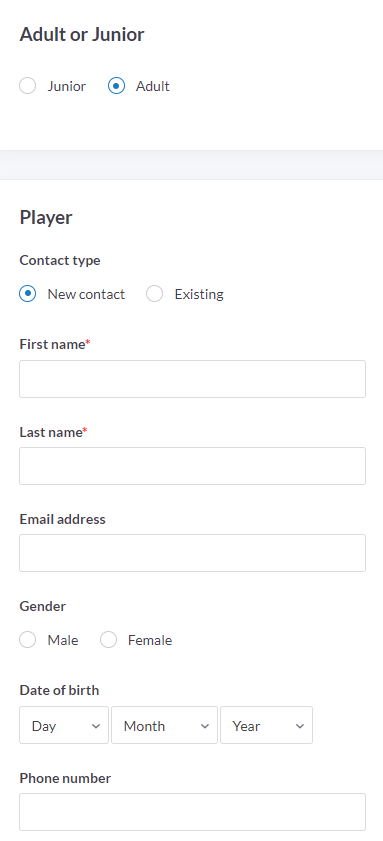The height and width of the screenshot is (841, 383).
Task: Click the Phone number label text
Action: pyautogui.click(x=65, y=778)
